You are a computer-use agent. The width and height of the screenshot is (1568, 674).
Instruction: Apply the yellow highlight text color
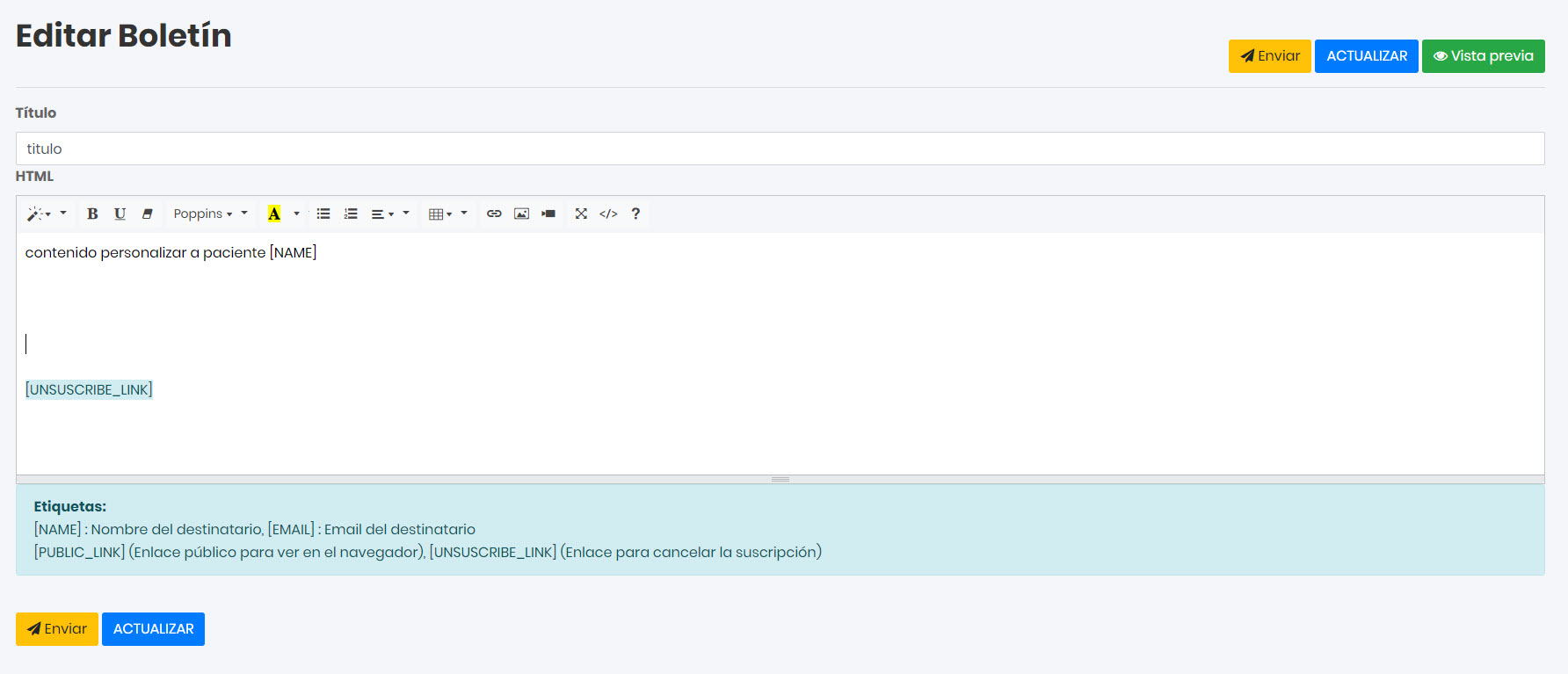pyautogui.click(x=274, y=214)
